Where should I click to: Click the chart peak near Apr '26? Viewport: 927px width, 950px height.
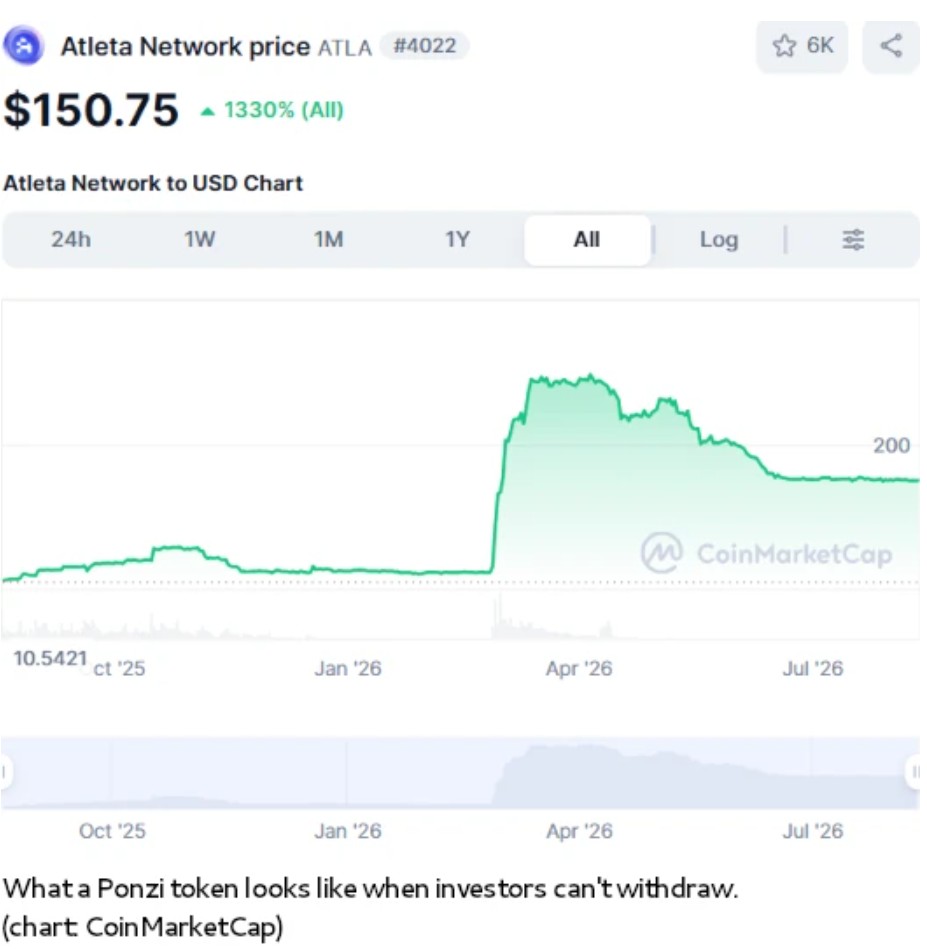(x=591, y=376)
